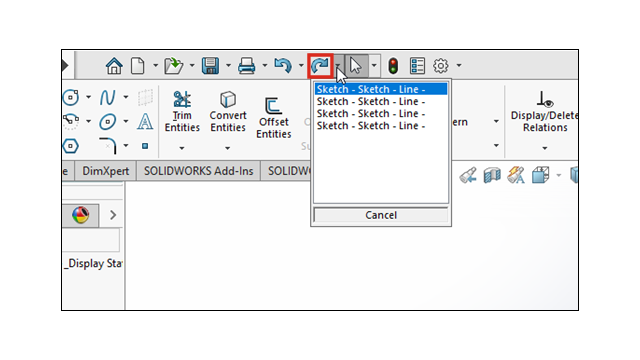Expand dropdown arrow under Trim Entities
This screenshot has height=360, width=640.
coord(182,148)
